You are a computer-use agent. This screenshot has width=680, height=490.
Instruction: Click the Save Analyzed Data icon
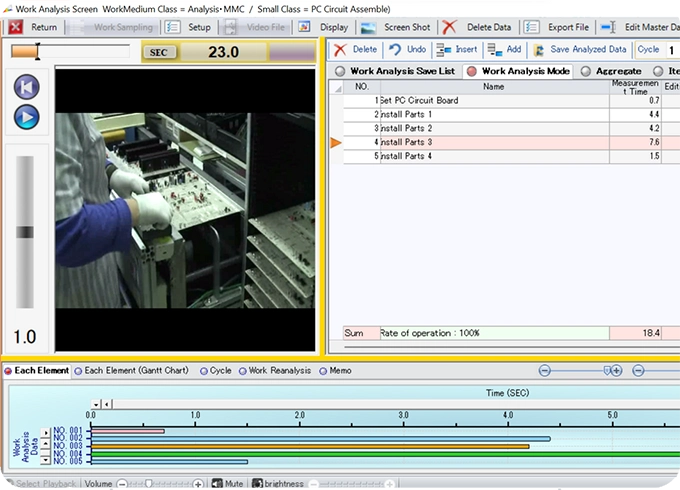[539, 50]
